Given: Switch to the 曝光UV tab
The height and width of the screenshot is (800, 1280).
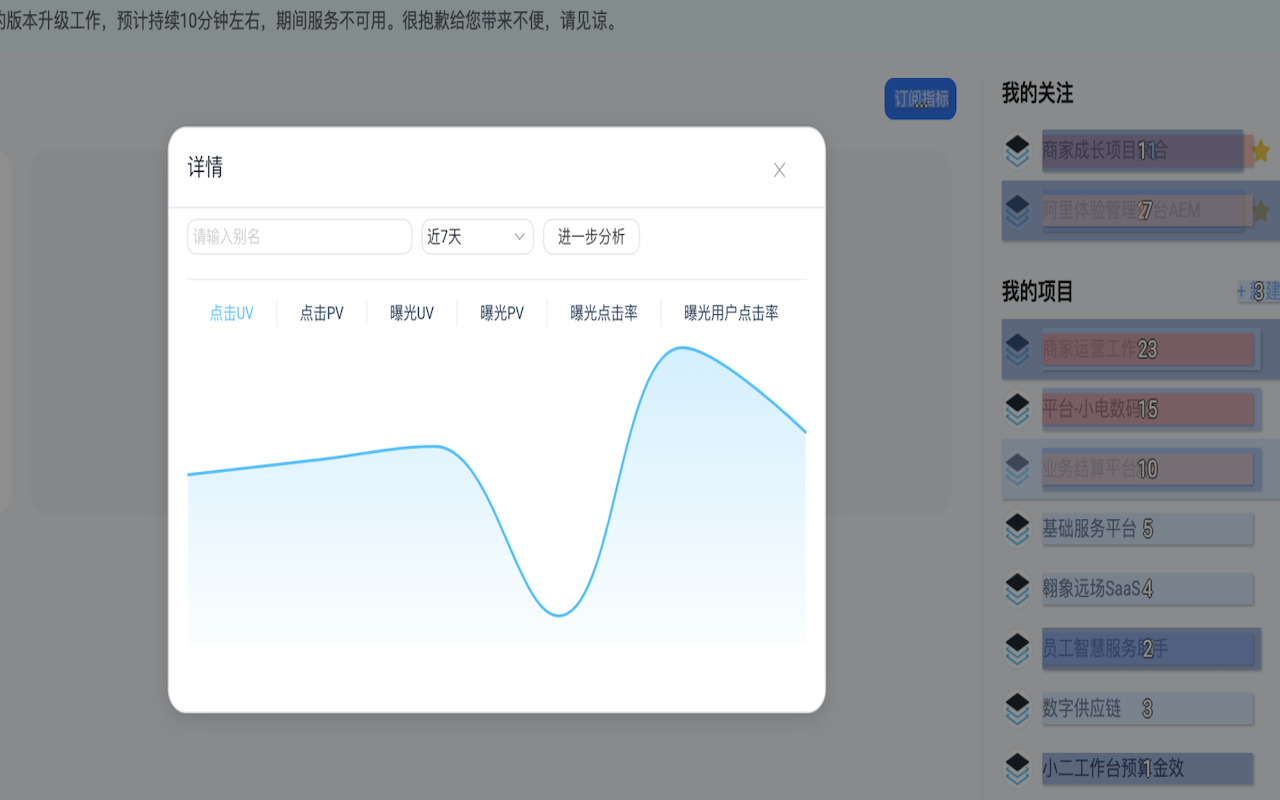Looking at the screenshot, I should point(412,313).
